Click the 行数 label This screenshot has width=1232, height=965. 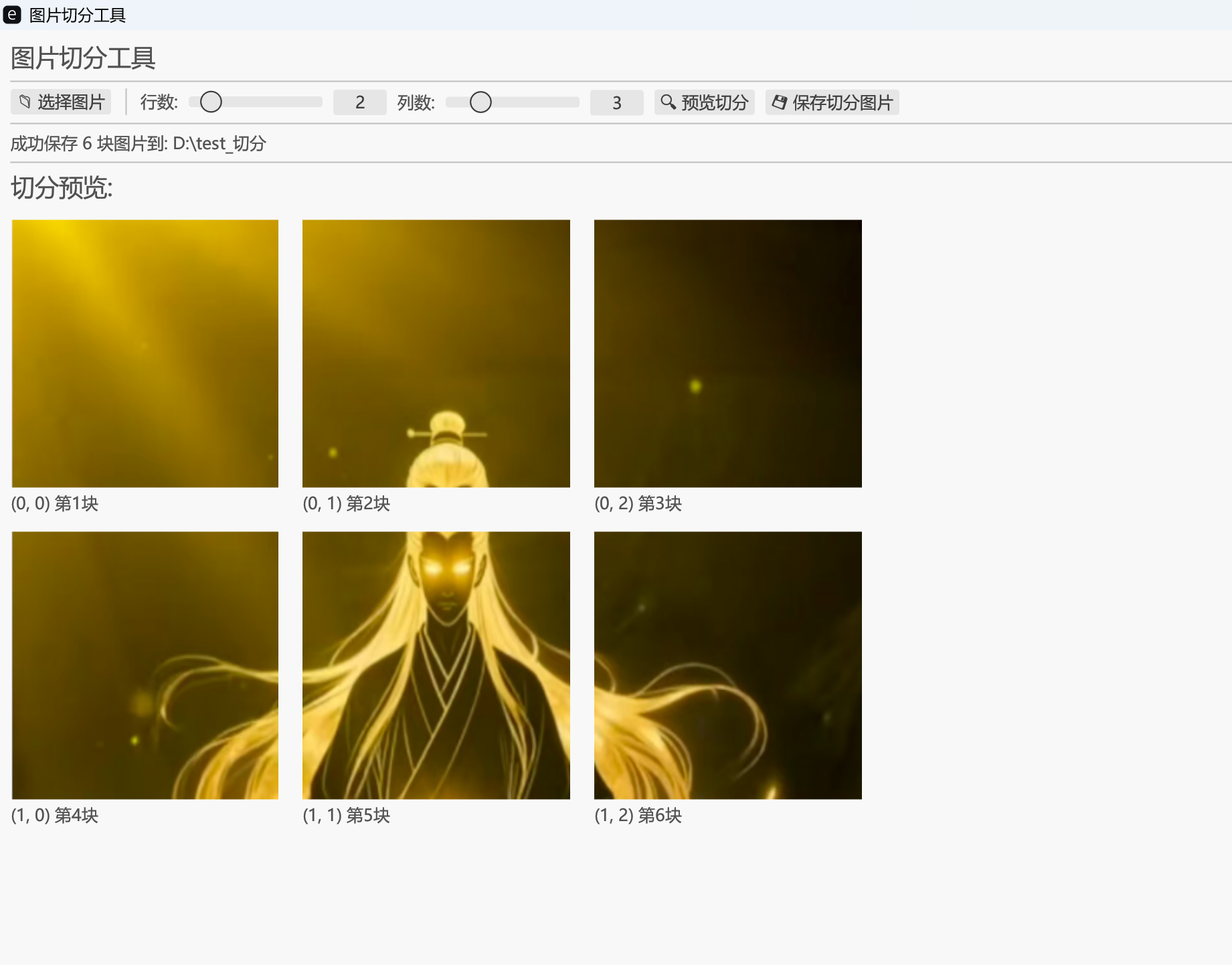(159, 102)
